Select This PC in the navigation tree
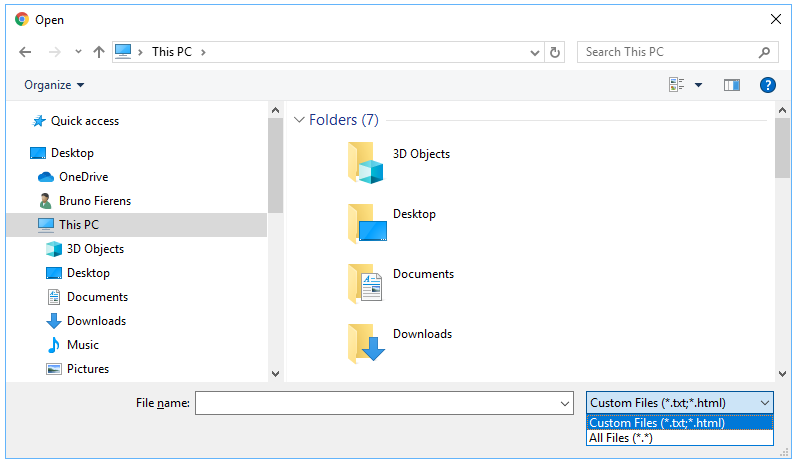This screenshot has height=464, width=794. pyautogui.click(x=136, y=224)
